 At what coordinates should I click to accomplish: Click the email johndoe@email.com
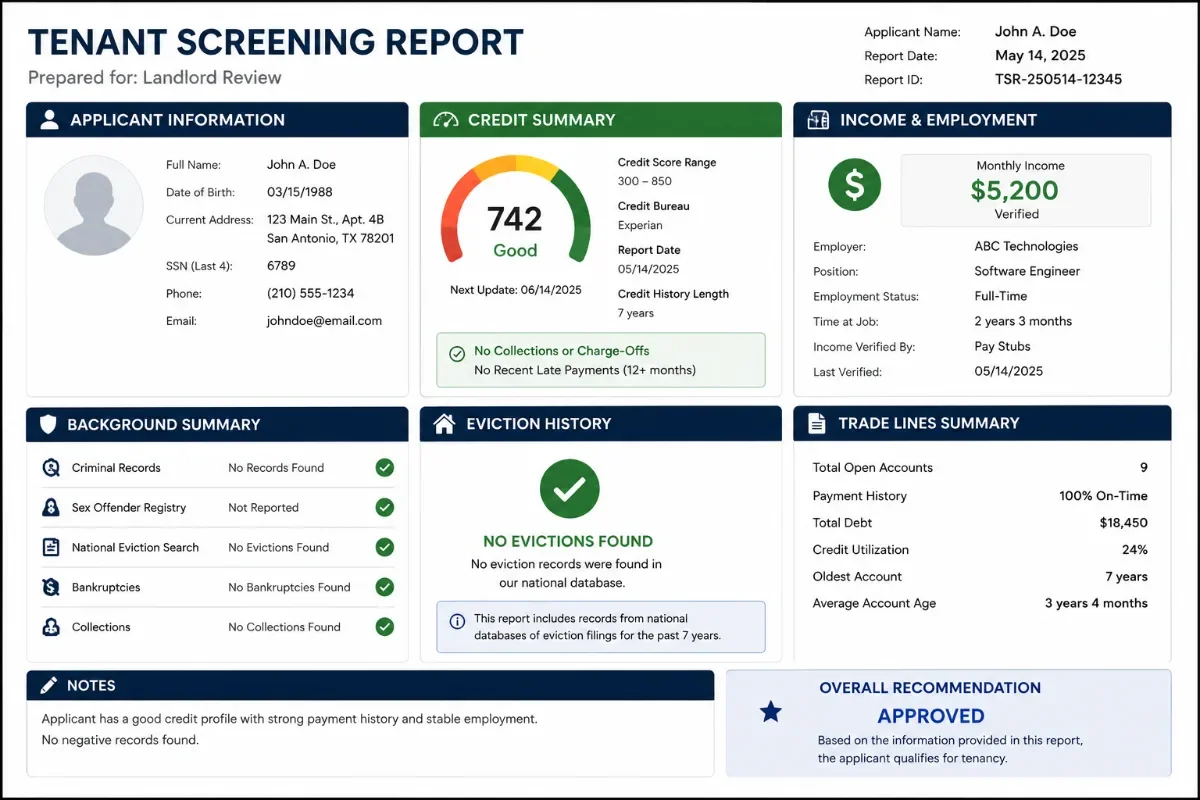coord(324,321)
